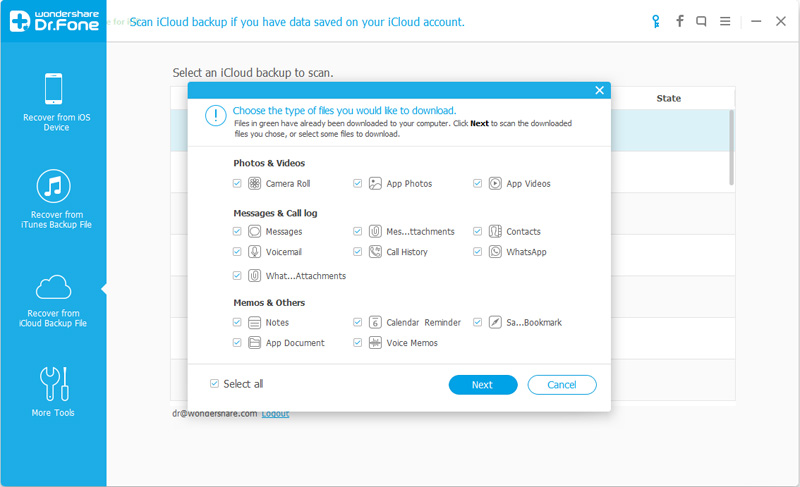The image size is (800, 487).
Task: Uncheck the App Photos checkbox
Action: [x=357, y=183]
